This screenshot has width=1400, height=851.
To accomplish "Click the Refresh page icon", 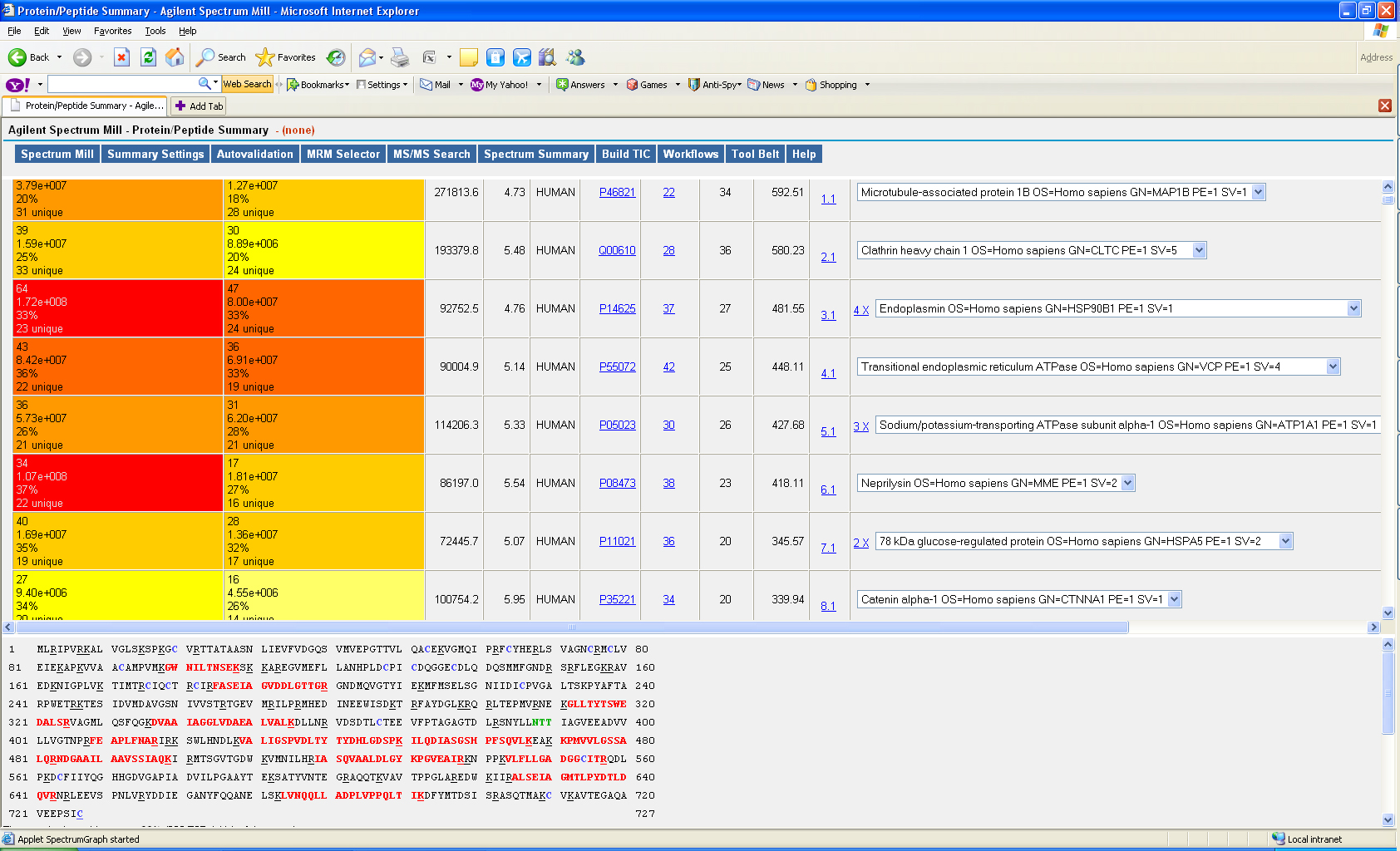I will tap(148, 57).
